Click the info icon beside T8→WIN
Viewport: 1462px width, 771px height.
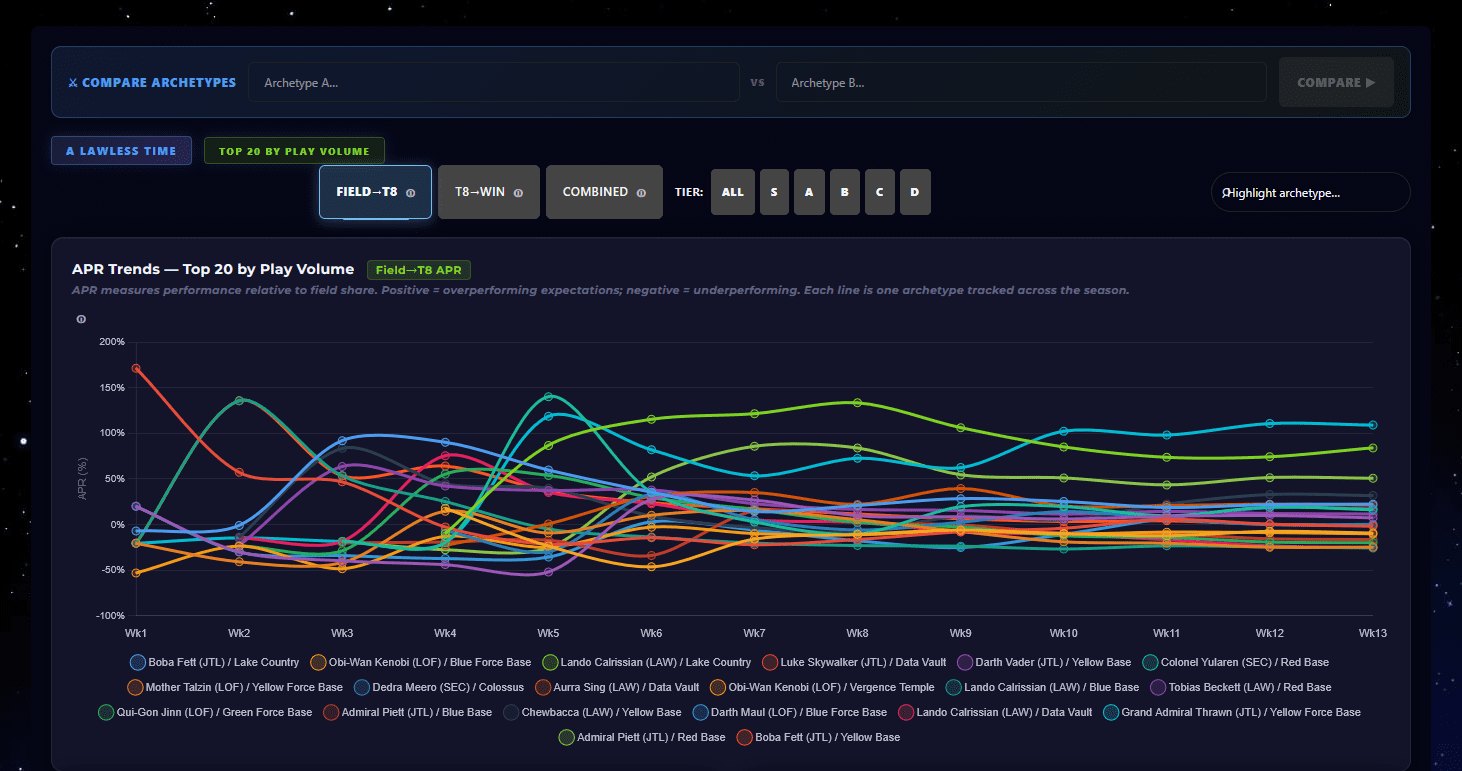518,193
